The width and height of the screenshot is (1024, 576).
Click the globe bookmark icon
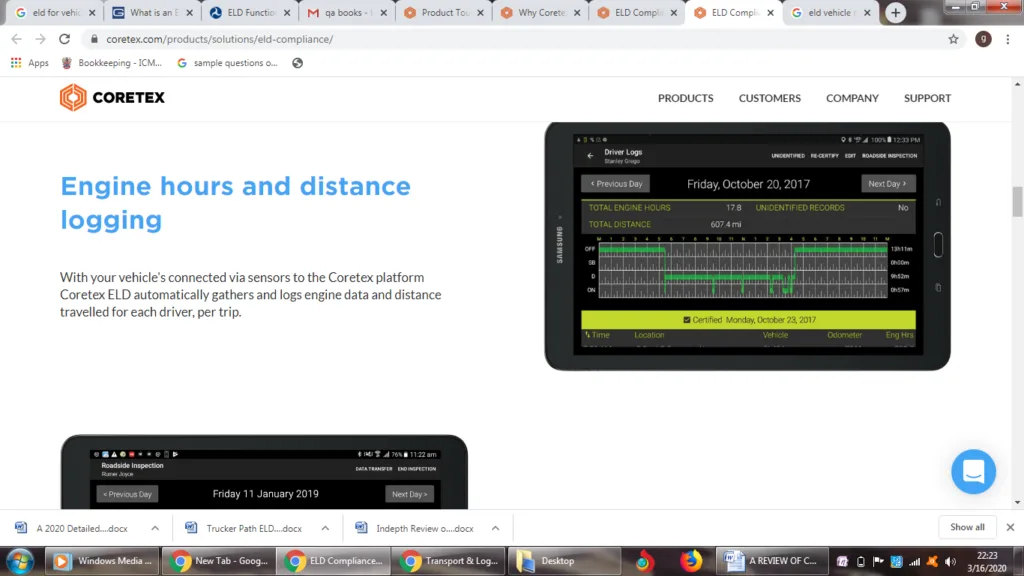click(x=297, y=63)
